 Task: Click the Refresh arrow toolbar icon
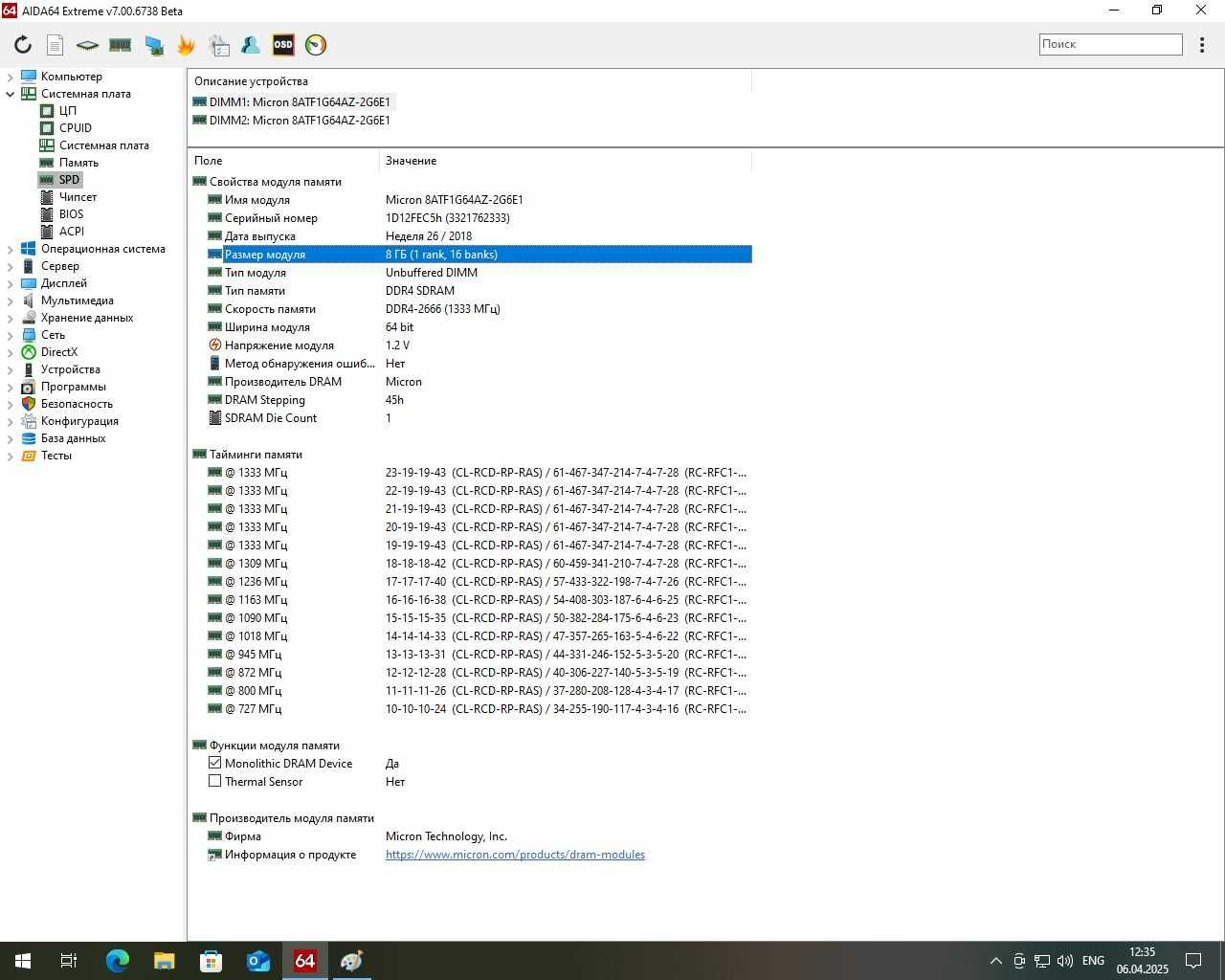point(23,45)
